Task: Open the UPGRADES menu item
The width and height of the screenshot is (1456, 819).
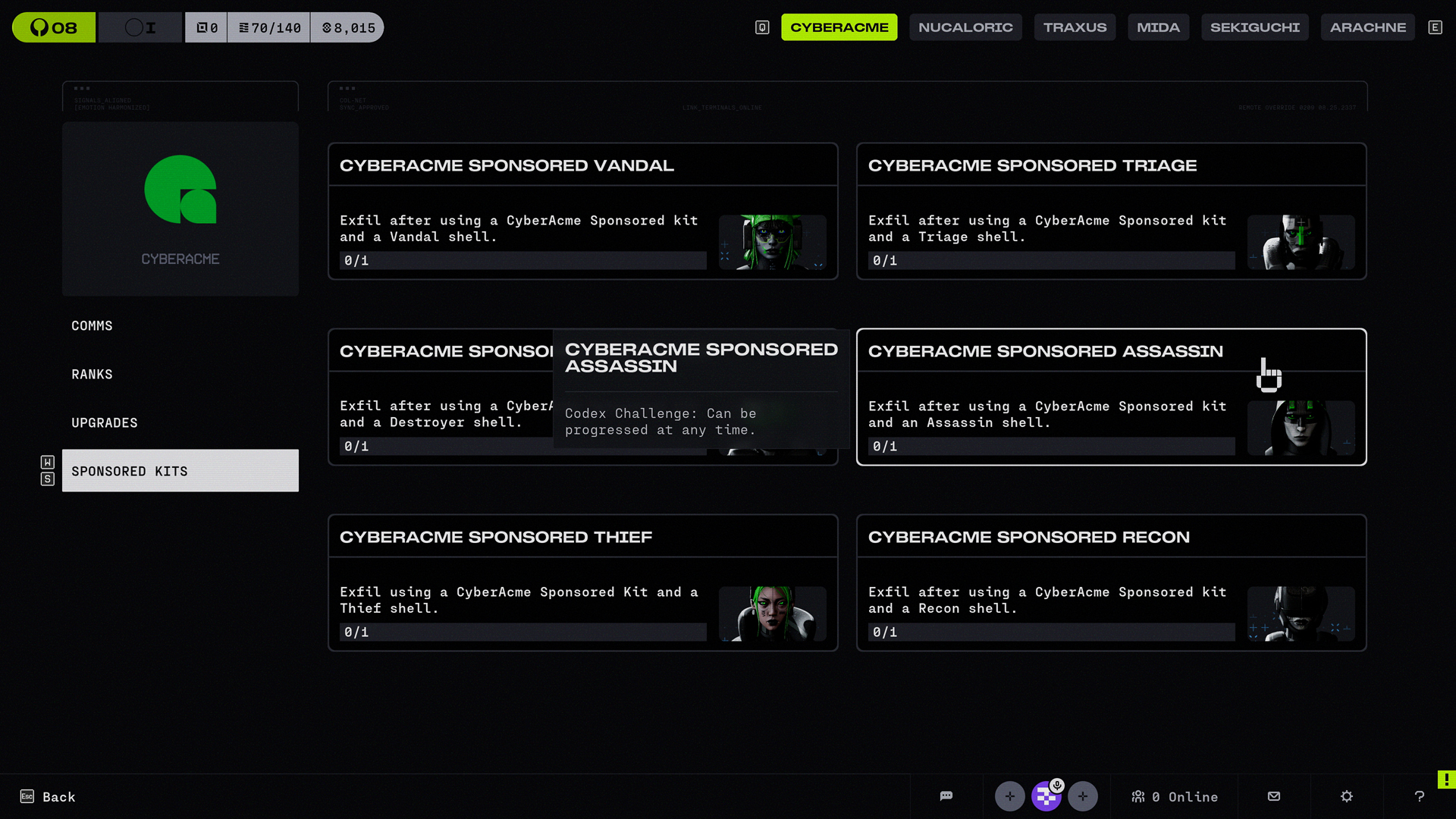Action: tap(105, 422)
